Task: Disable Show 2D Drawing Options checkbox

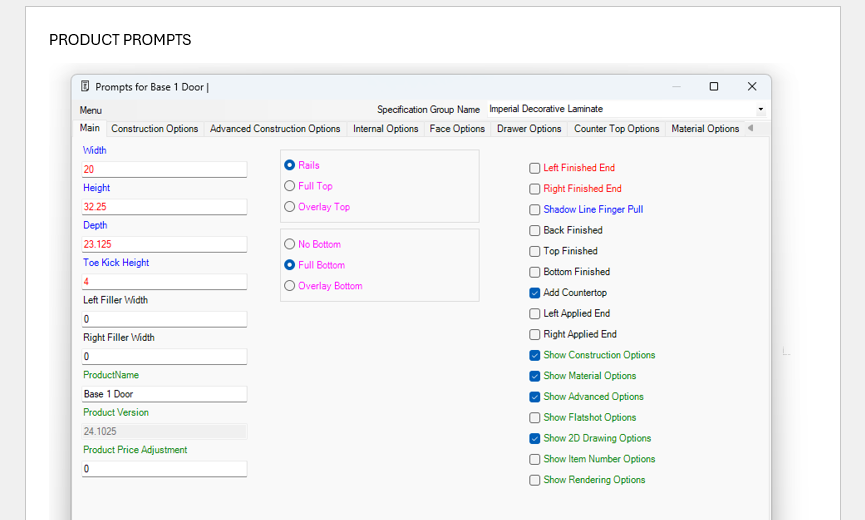Action: 535,438
